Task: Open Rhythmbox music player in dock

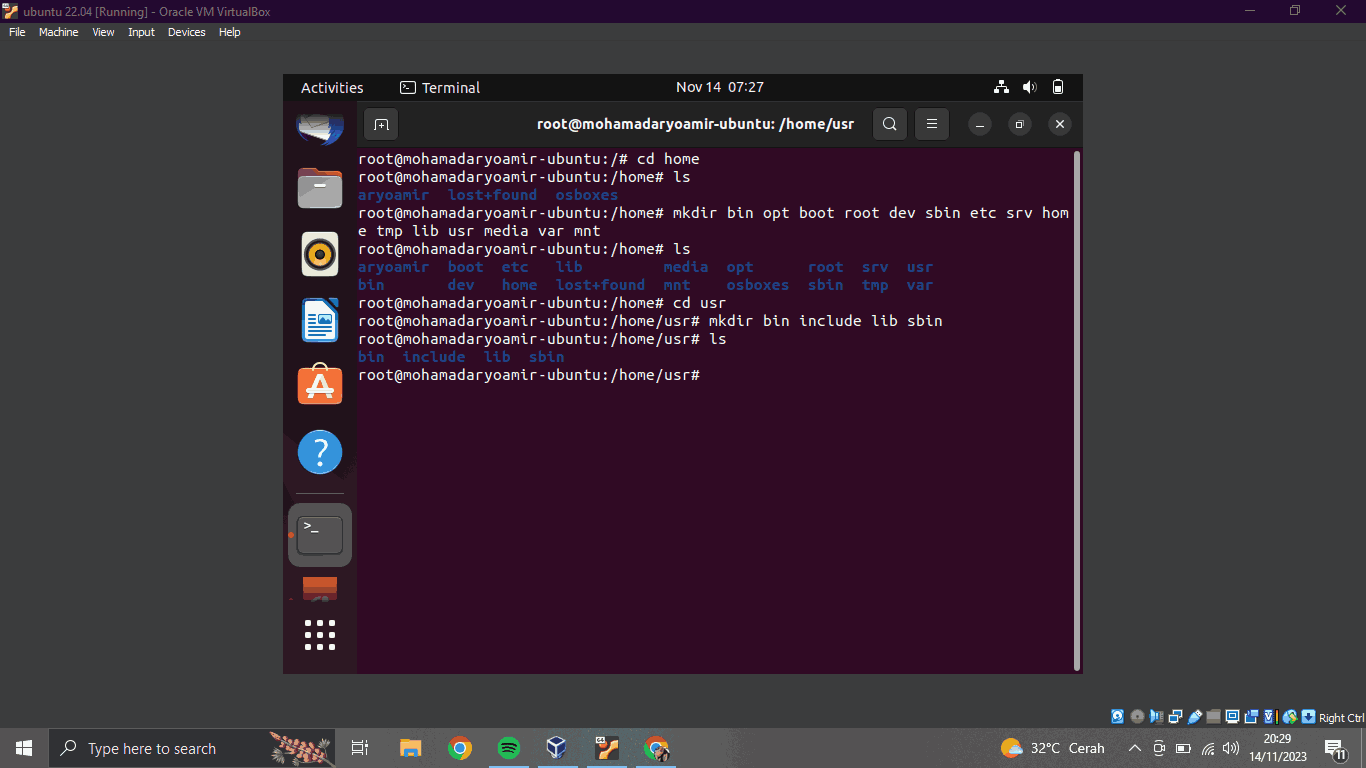Action: 320,254
